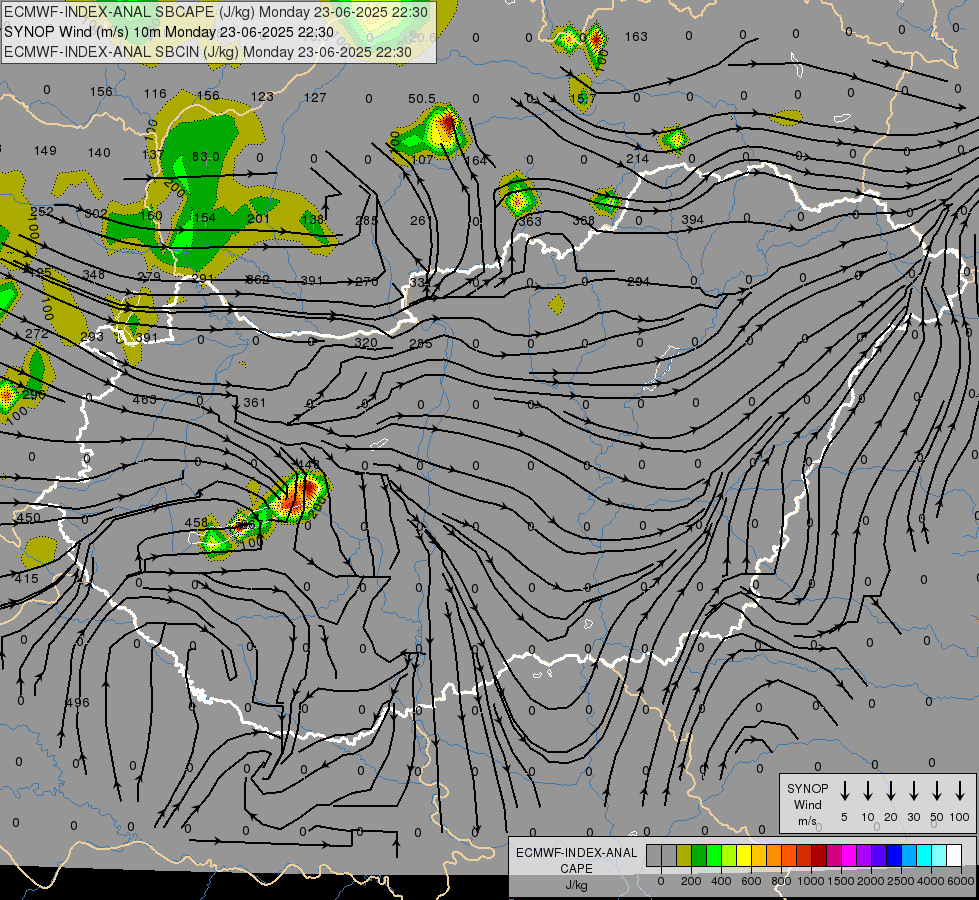Image resolution: width=979 pixels, height=900 pixels.
Task: Click the map value 50.5
Action: (422, 99)
